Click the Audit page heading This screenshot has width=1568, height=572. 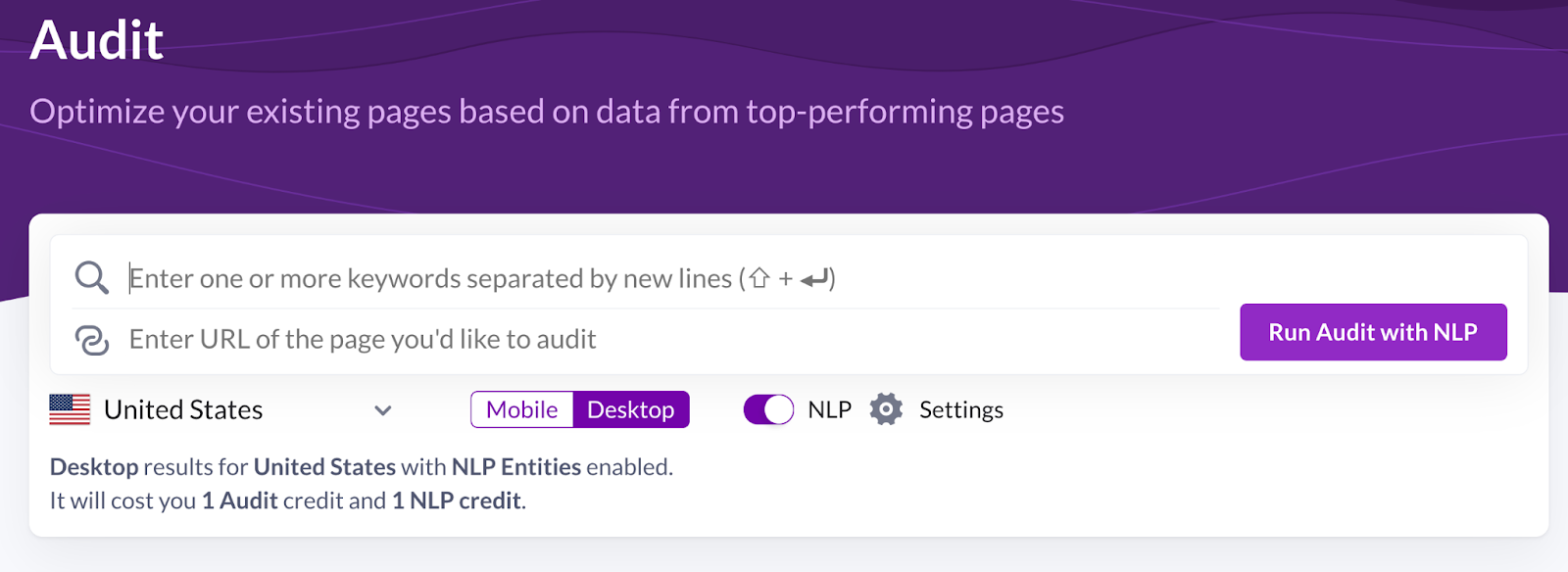pos(96,40)
